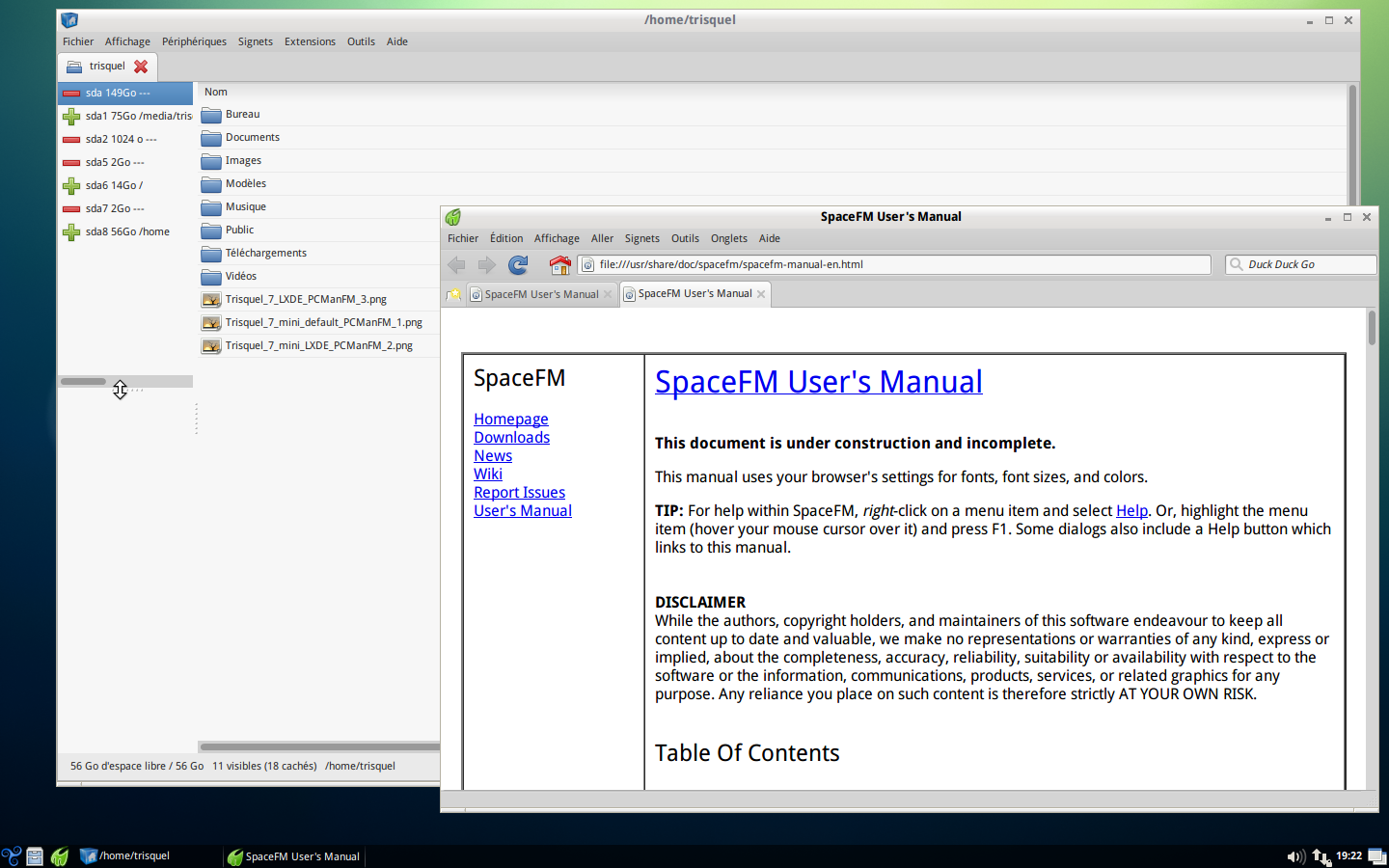
Task: Click the show desktop icon in system tray
Action: (1377, 856)
